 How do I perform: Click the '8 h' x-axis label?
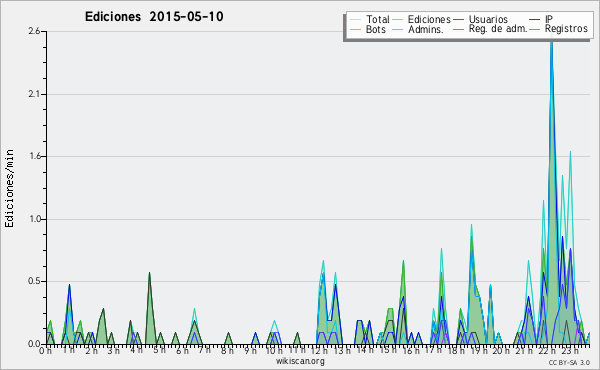click(227, 350)
